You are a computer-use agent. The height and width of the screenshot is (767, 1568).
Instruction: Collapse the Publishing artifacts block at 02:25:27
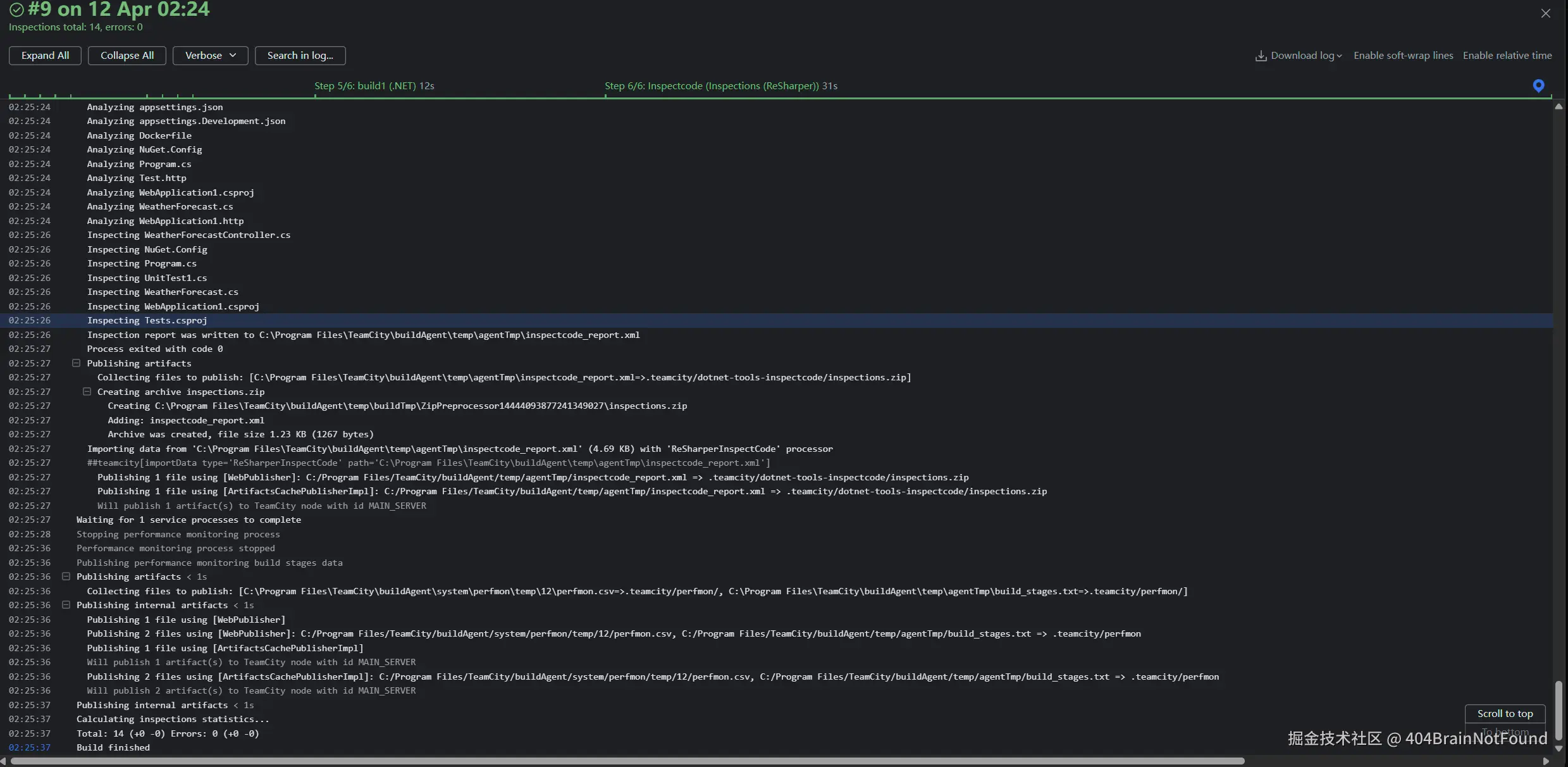pyautogui.click(x=76, y=363)
